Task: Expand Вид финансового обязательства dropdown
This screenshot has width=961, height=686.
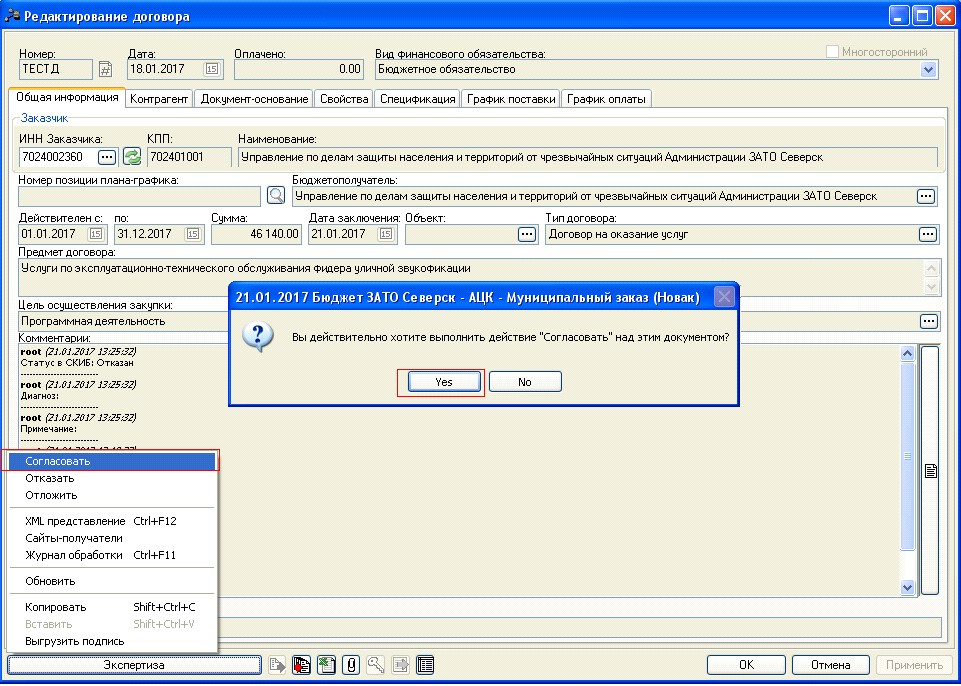Action: tap(928, 69)
